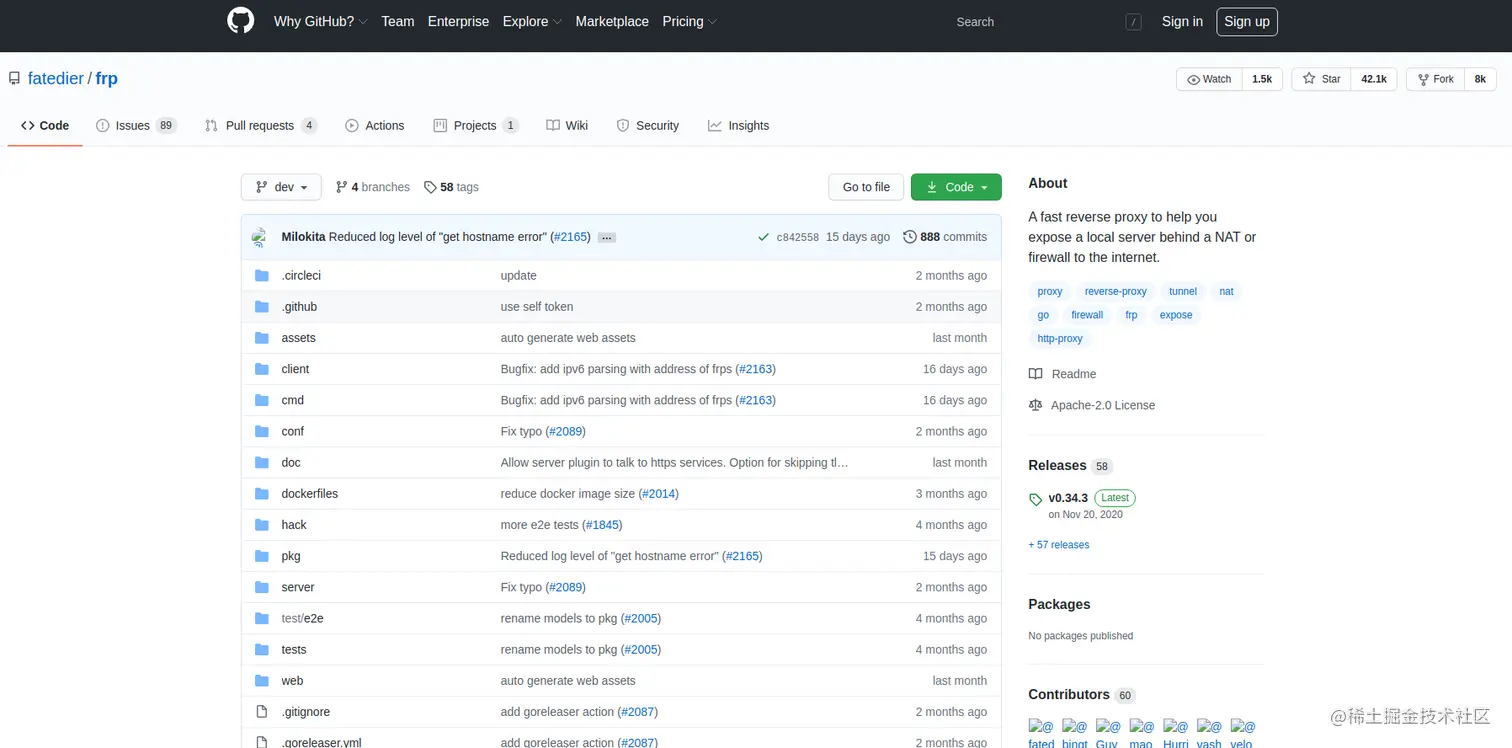This screenshot has width=1512, height=748.
Task: Click folder icon beside server
Action: click(262, 587)
